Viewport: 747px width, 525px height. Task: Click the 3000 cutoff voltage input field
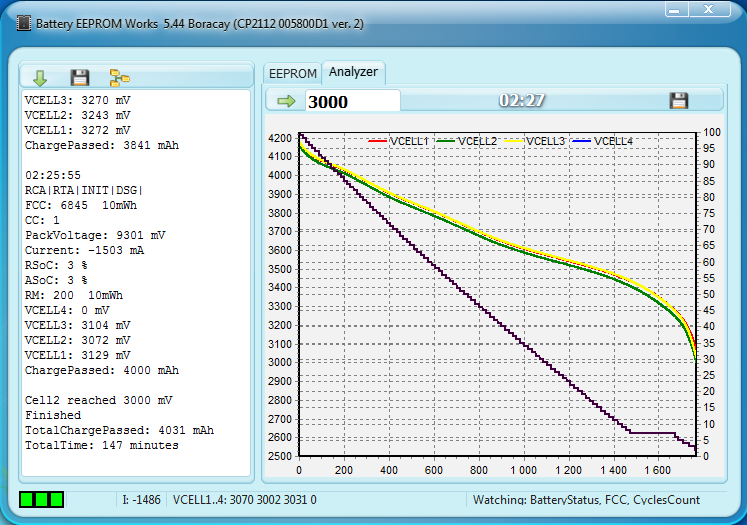pyautogui.click(x=351, y=101)
